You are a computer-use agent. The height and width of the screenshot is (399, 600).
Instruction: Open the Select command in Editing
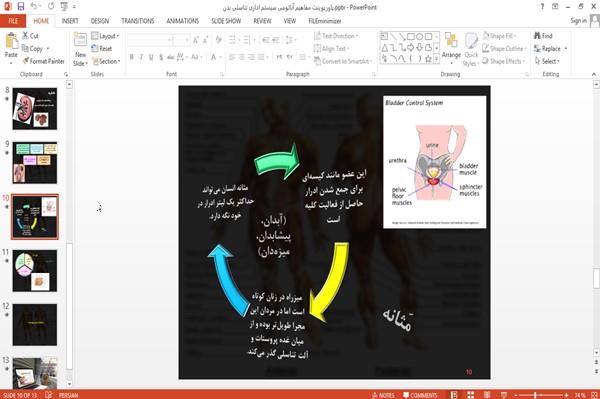(x=547, y=61)
